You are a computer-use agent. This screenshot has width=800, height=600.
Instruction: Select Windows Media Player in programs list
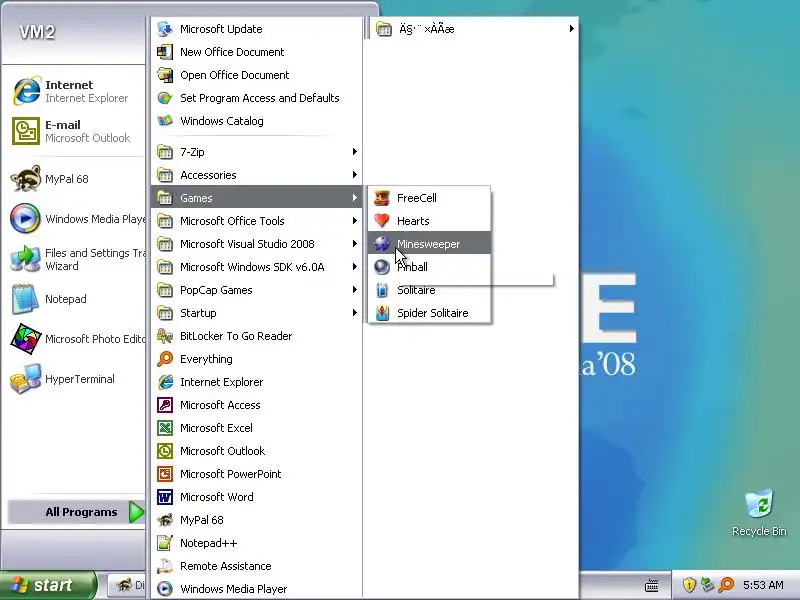pos(257,589)
